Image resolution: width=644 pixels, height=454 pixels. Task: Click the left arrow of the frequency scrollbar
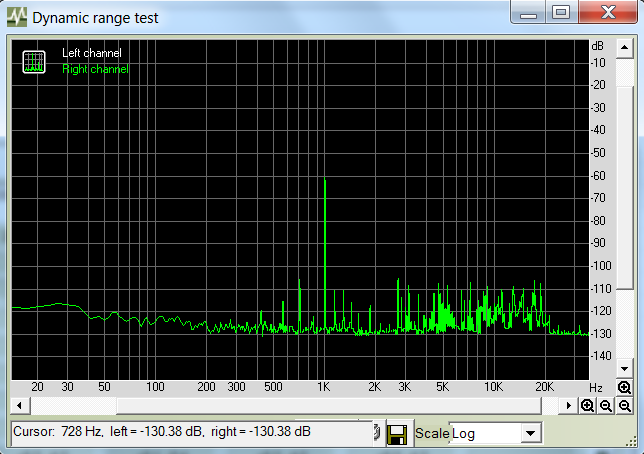click(19, 406)
